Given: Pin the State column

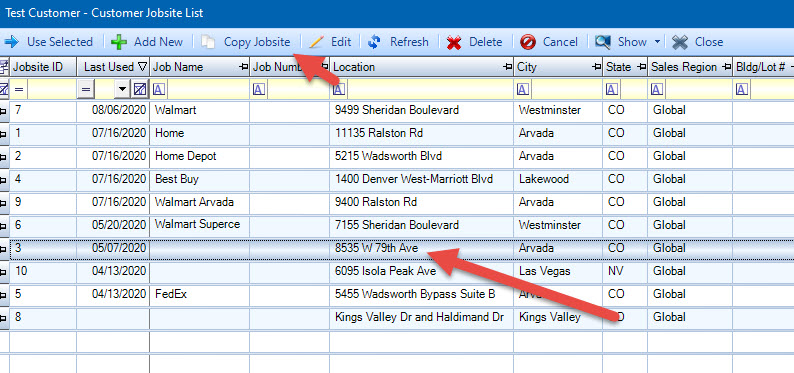Looking at the screenshot, I should click(641, 67).
